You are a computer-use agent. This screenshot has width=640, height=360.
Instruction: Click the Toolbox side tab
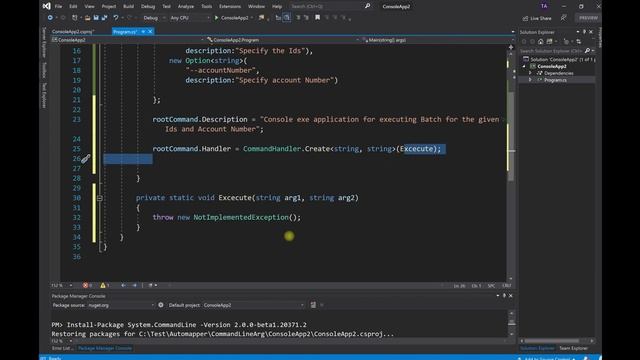(x=44, y=70)
